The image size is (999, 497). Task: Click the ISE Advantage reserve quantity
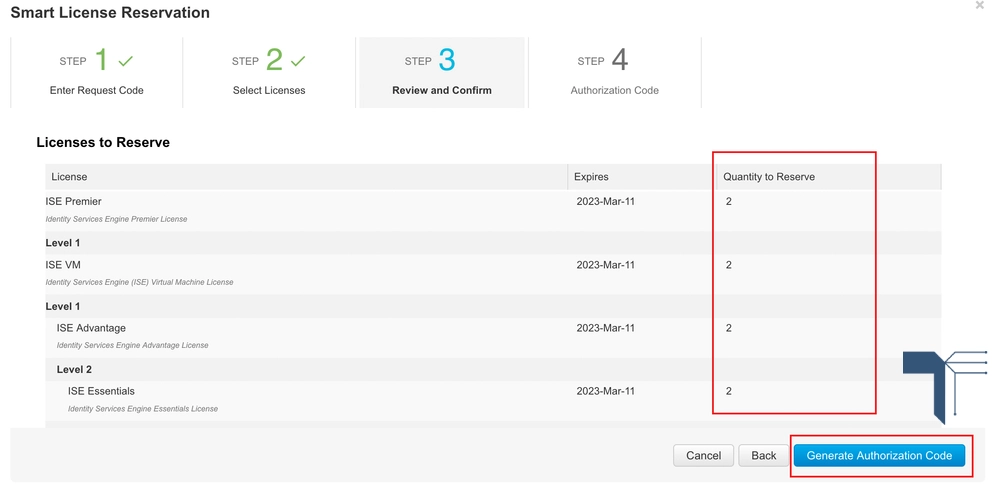click(x=729, y=328)
